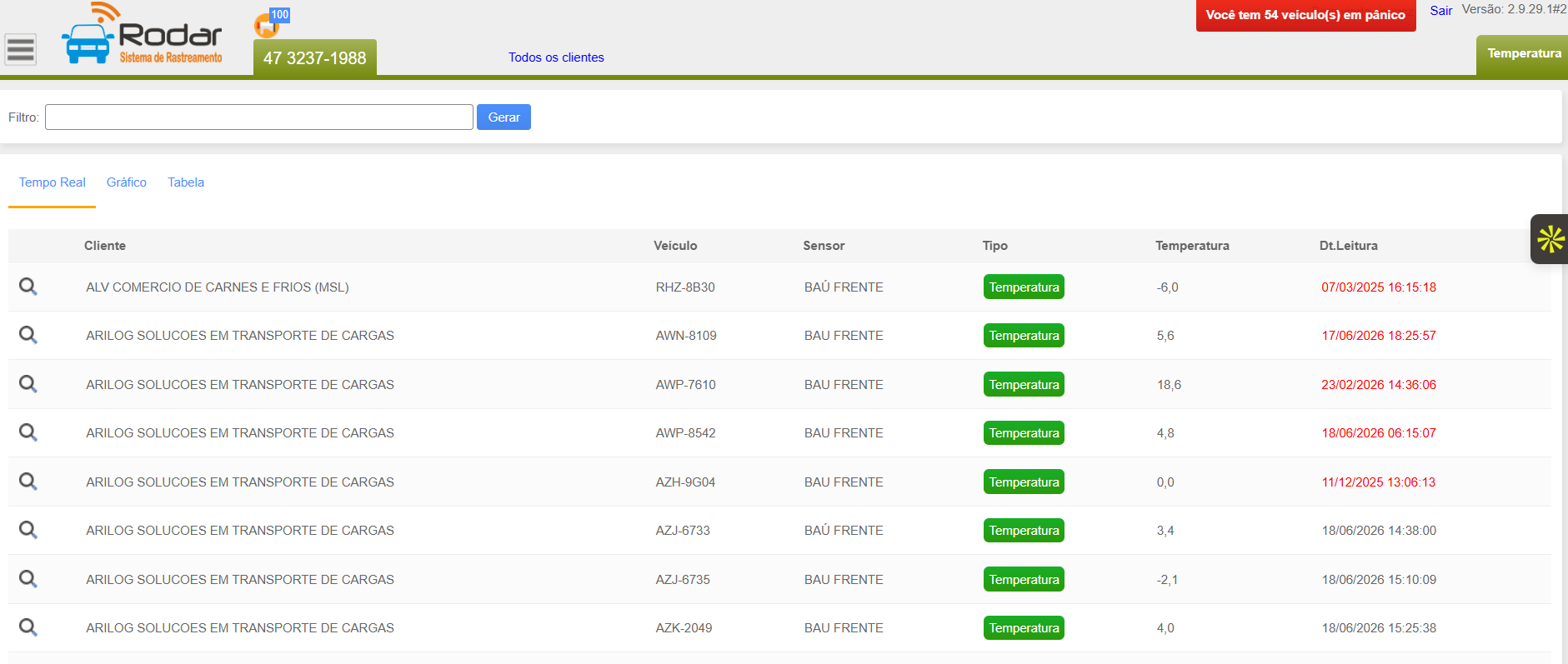Open details magnifier for AZK-2049
1568x664 pixels.
[28, 627]
